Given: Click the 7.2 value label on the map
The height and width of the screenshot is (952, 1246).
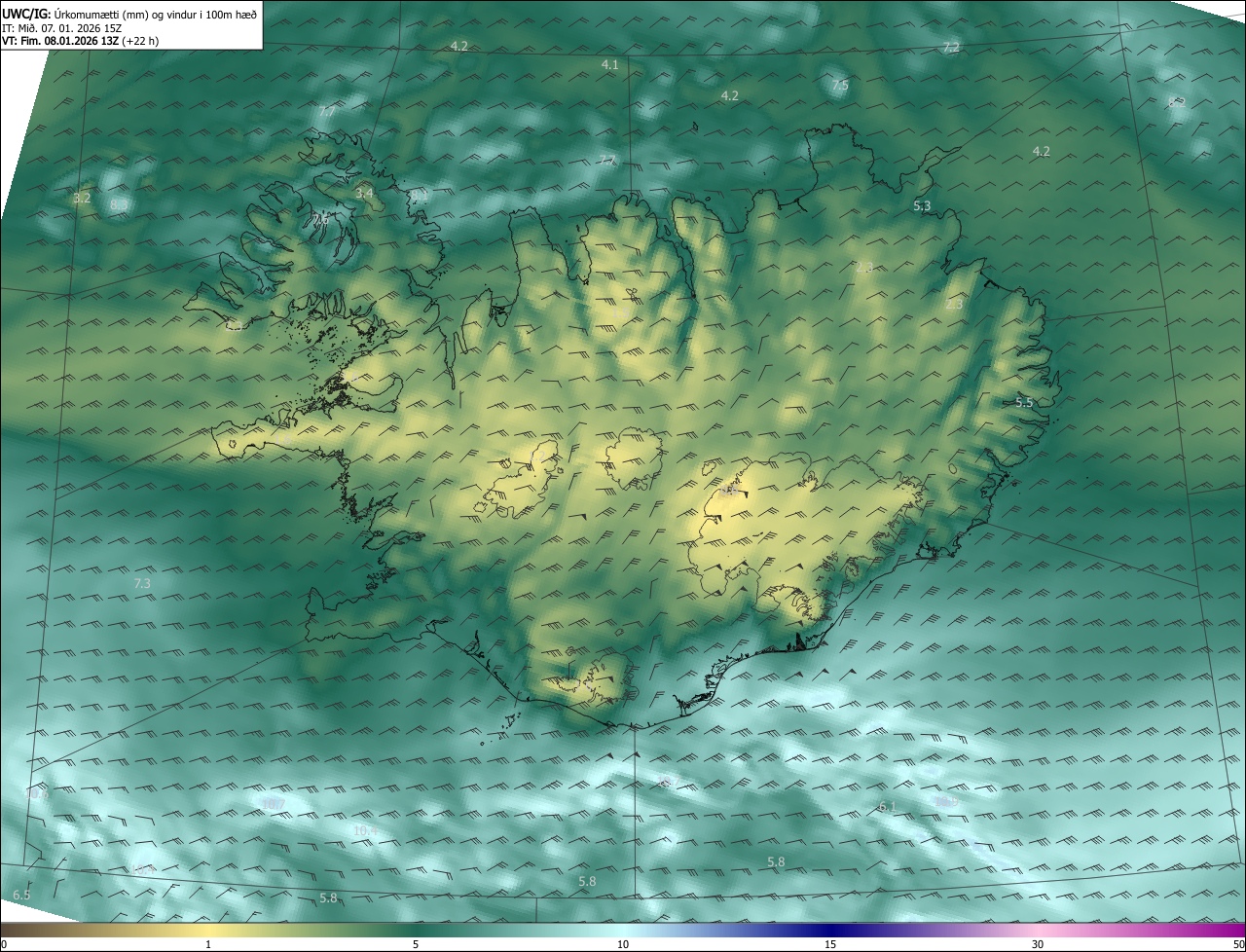Looking at the screenshot, I should (952, 48).
